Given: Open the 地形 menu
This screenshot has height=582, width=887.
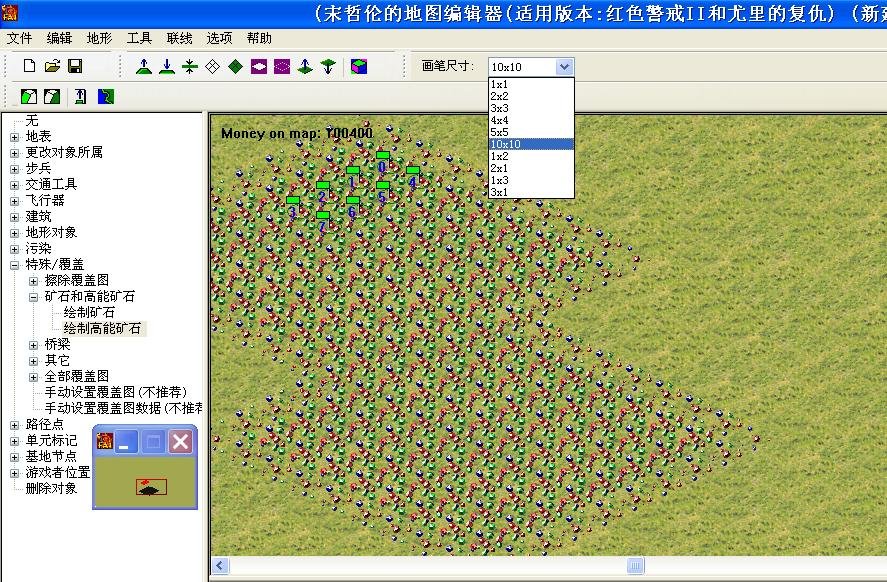Looking at the screenshot, I should 99,38.
